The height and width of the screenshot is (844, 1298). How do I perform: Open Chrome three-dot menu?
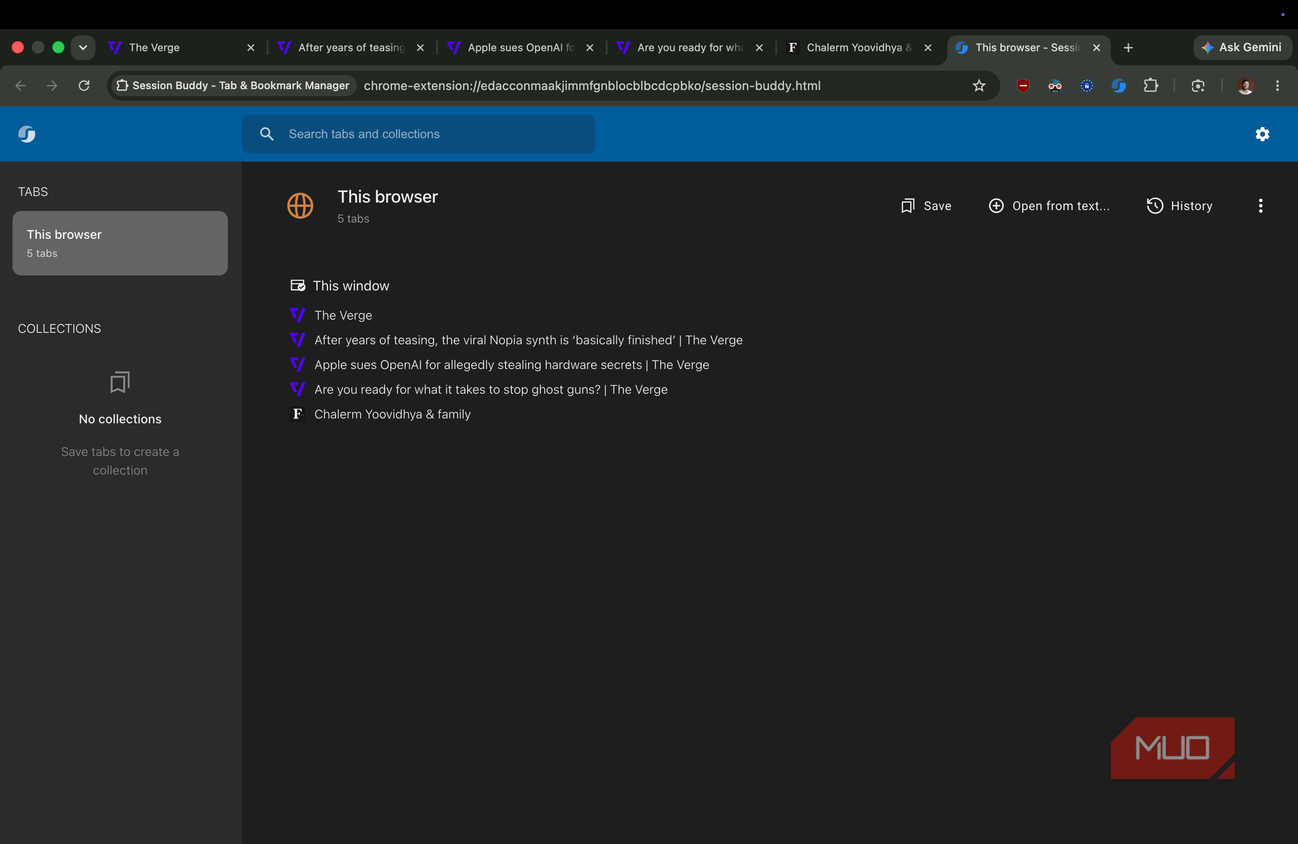pos(1277,86)
